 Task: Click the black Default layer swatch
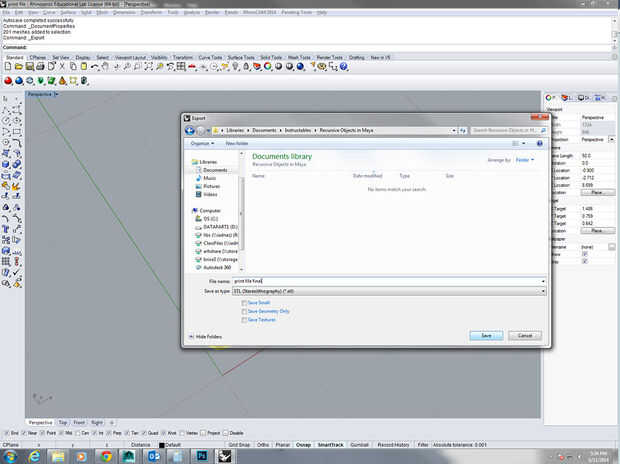(x=161, y=445)
